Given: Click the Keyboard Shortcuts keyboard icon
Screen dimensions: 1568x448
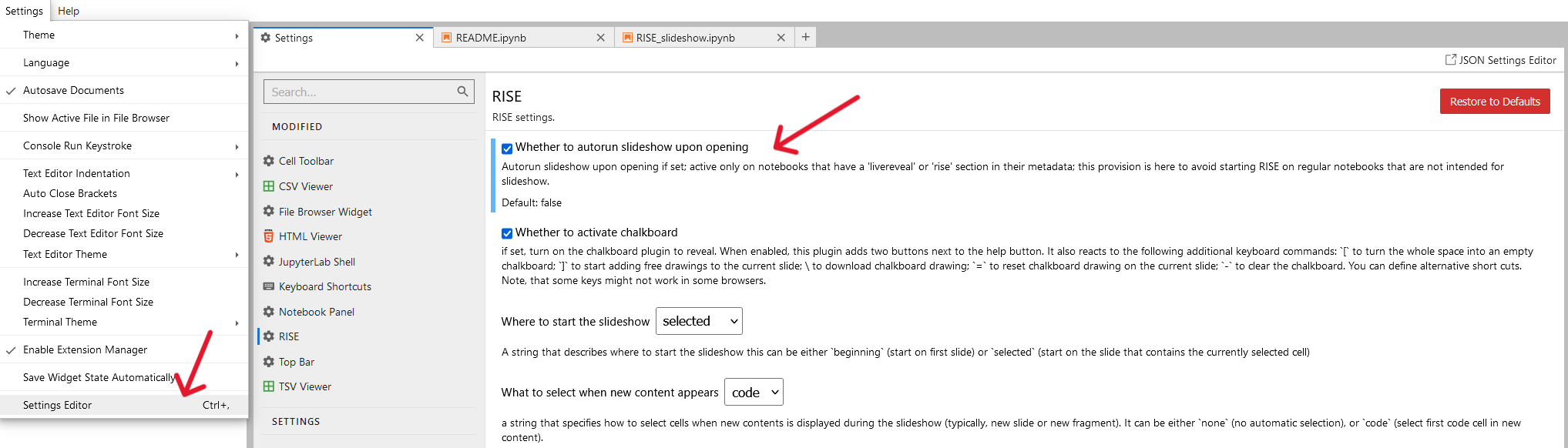Looking at the screenshot, I should coord(268,286).
